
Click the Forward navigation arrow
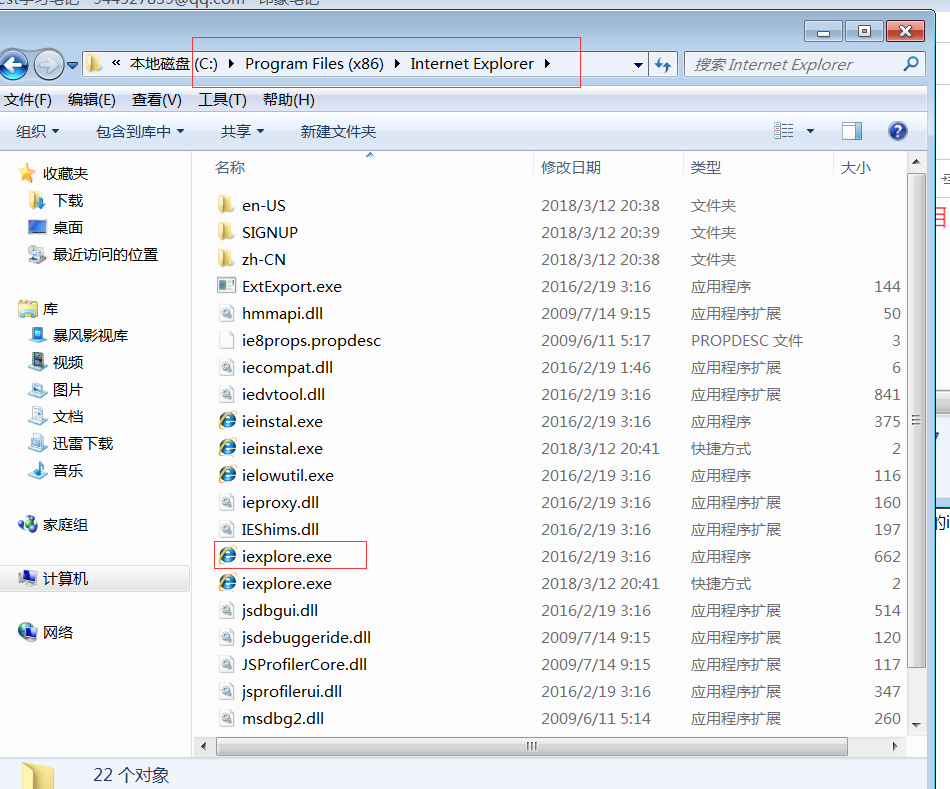coord(48,64)
